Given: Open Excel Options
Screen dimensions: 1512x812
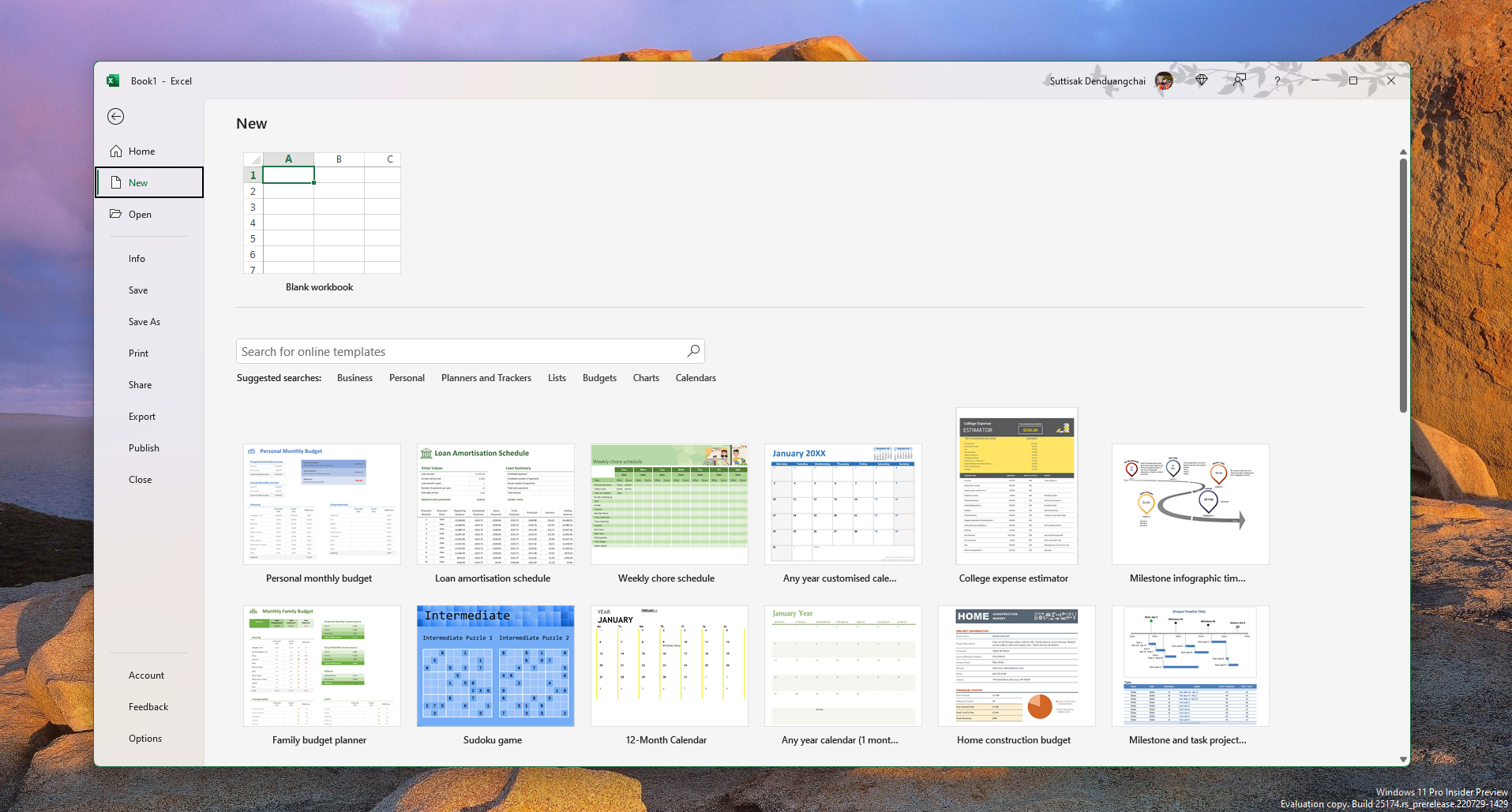Looking at the screenshot, I should point(145,739).
